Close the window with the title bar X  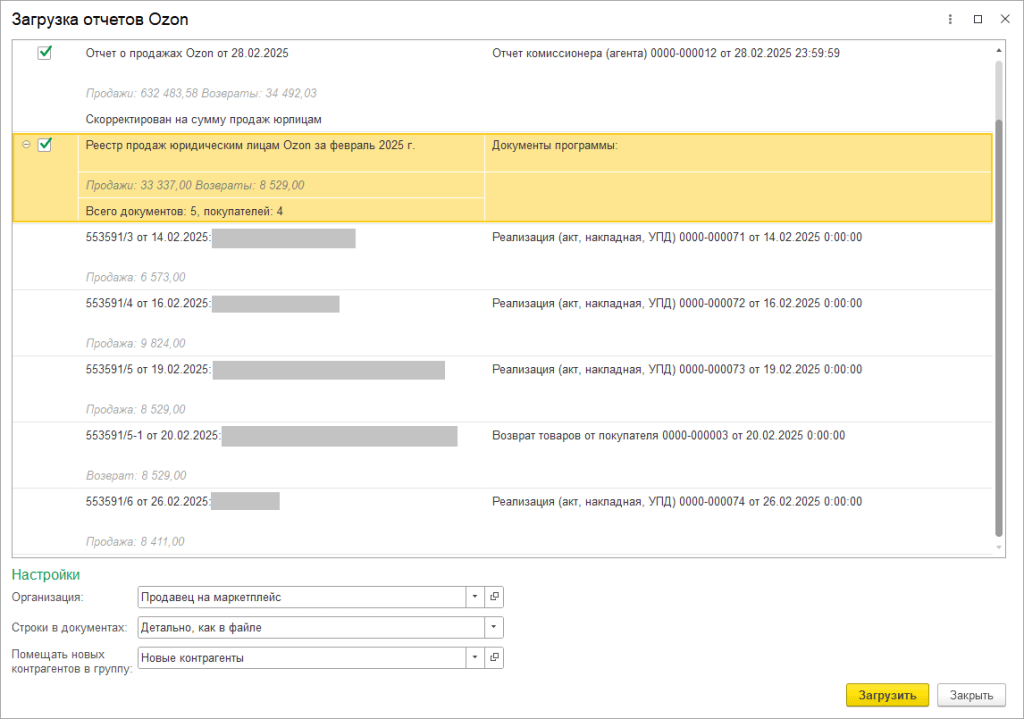point(1004,19)
